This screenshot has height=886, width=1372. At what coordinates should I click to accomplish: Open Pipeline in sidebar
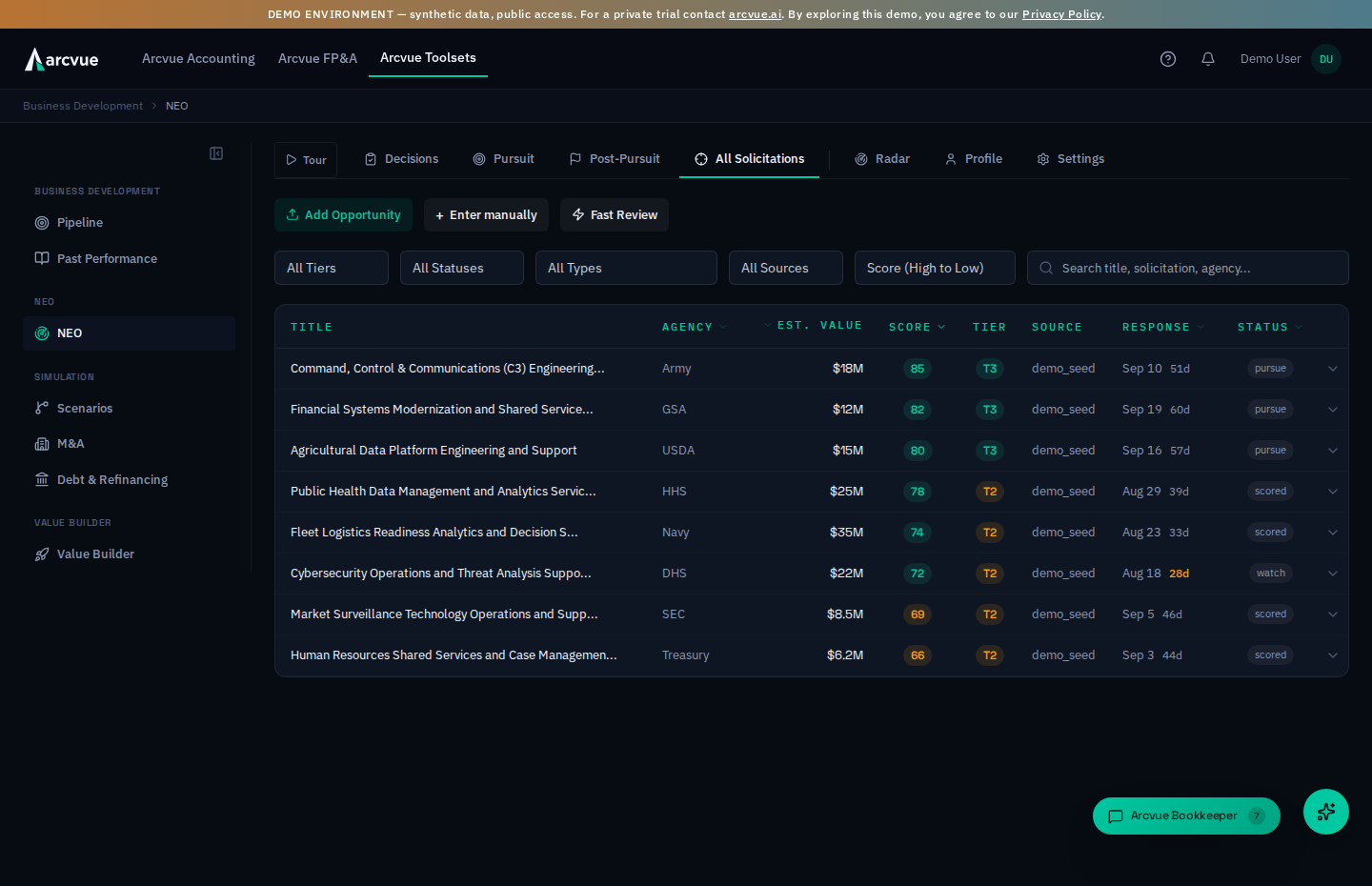click(x=129, y=223)
